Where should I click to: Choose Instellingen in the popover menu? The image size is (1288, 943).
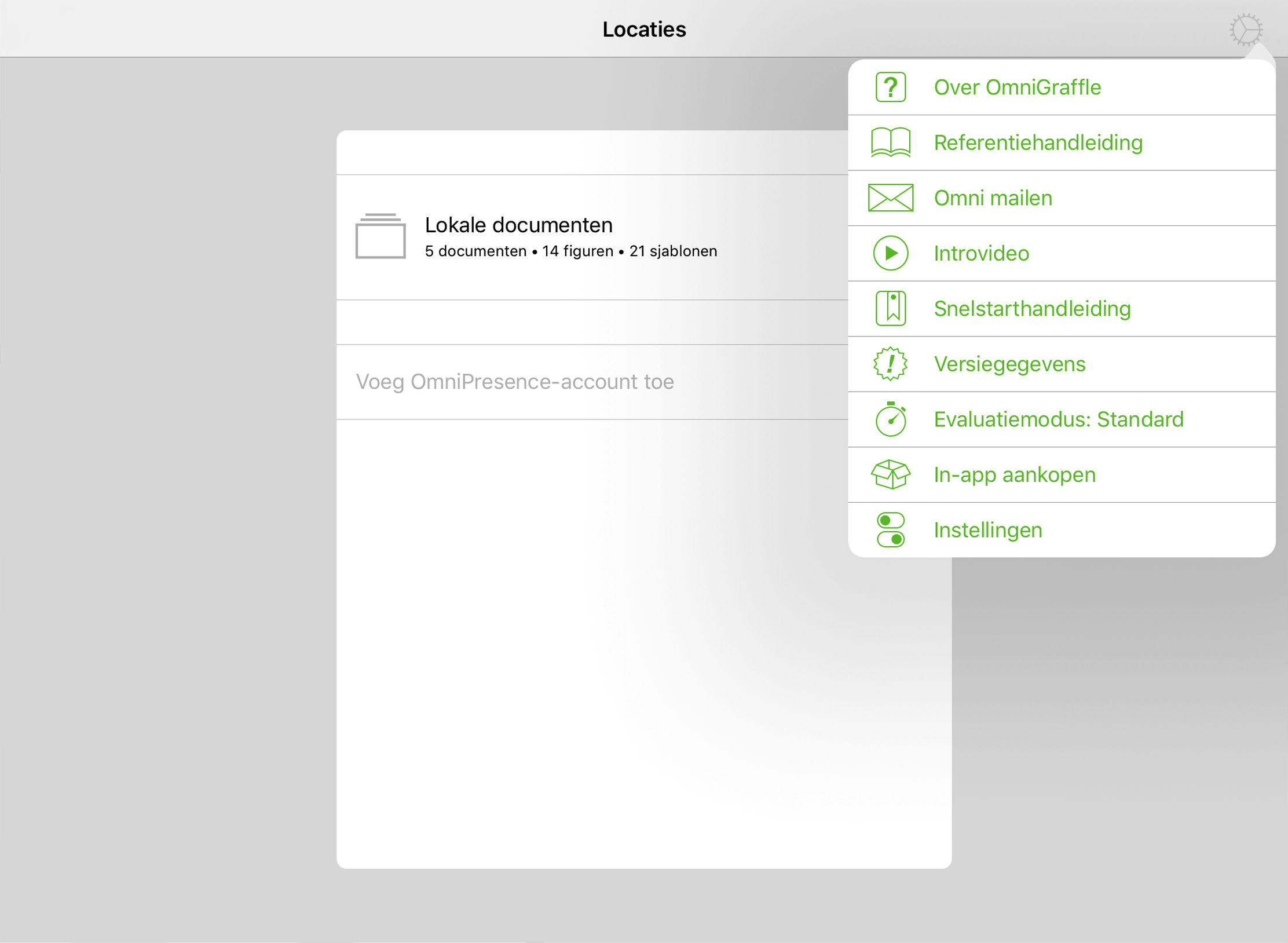click(x=987, y=530)
